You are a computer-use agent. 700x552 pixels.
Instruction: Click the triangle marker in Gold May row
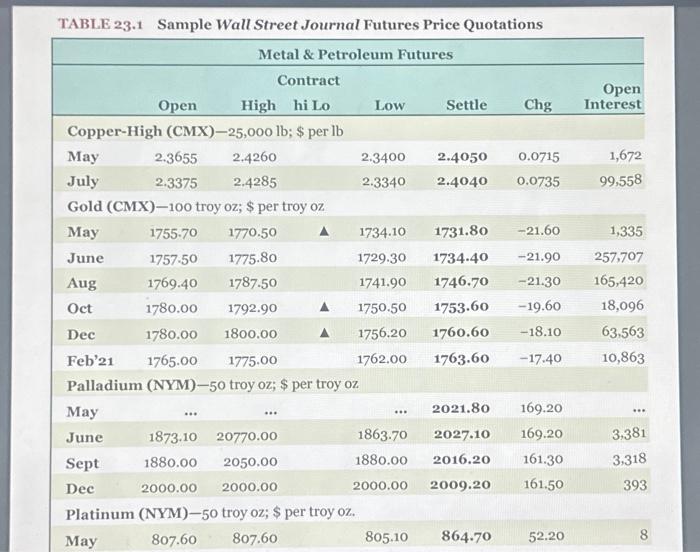[325, 231]
